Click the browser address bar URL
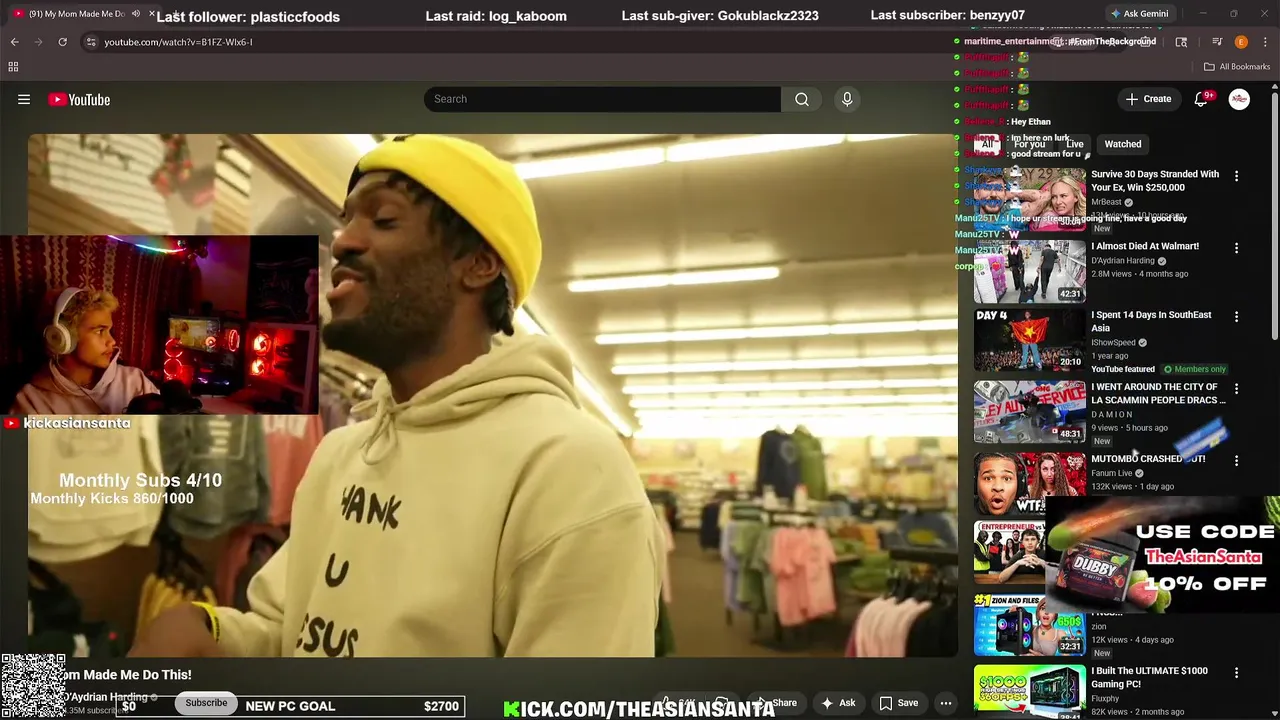The height and width of the screenshot is (720, 1280). tap(178, 42)
